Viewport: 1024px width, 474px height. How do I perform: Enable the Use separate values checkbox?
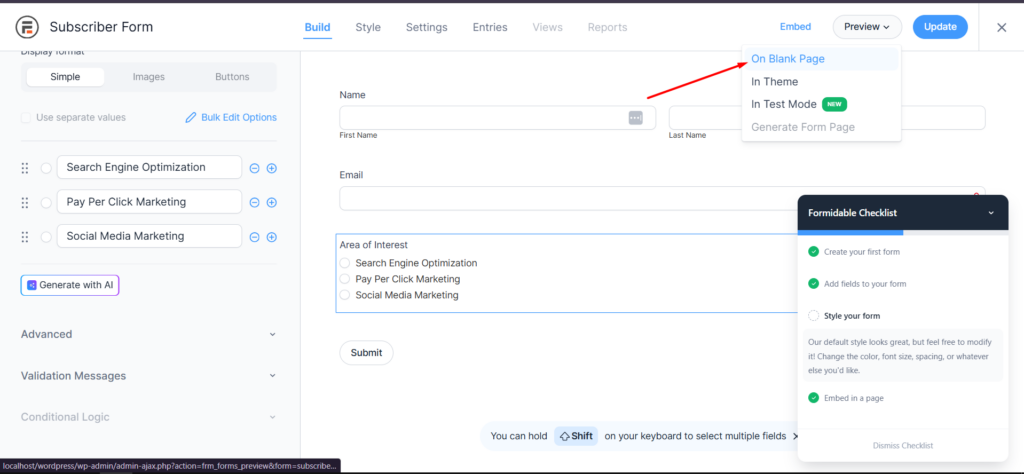coord(27,118)
